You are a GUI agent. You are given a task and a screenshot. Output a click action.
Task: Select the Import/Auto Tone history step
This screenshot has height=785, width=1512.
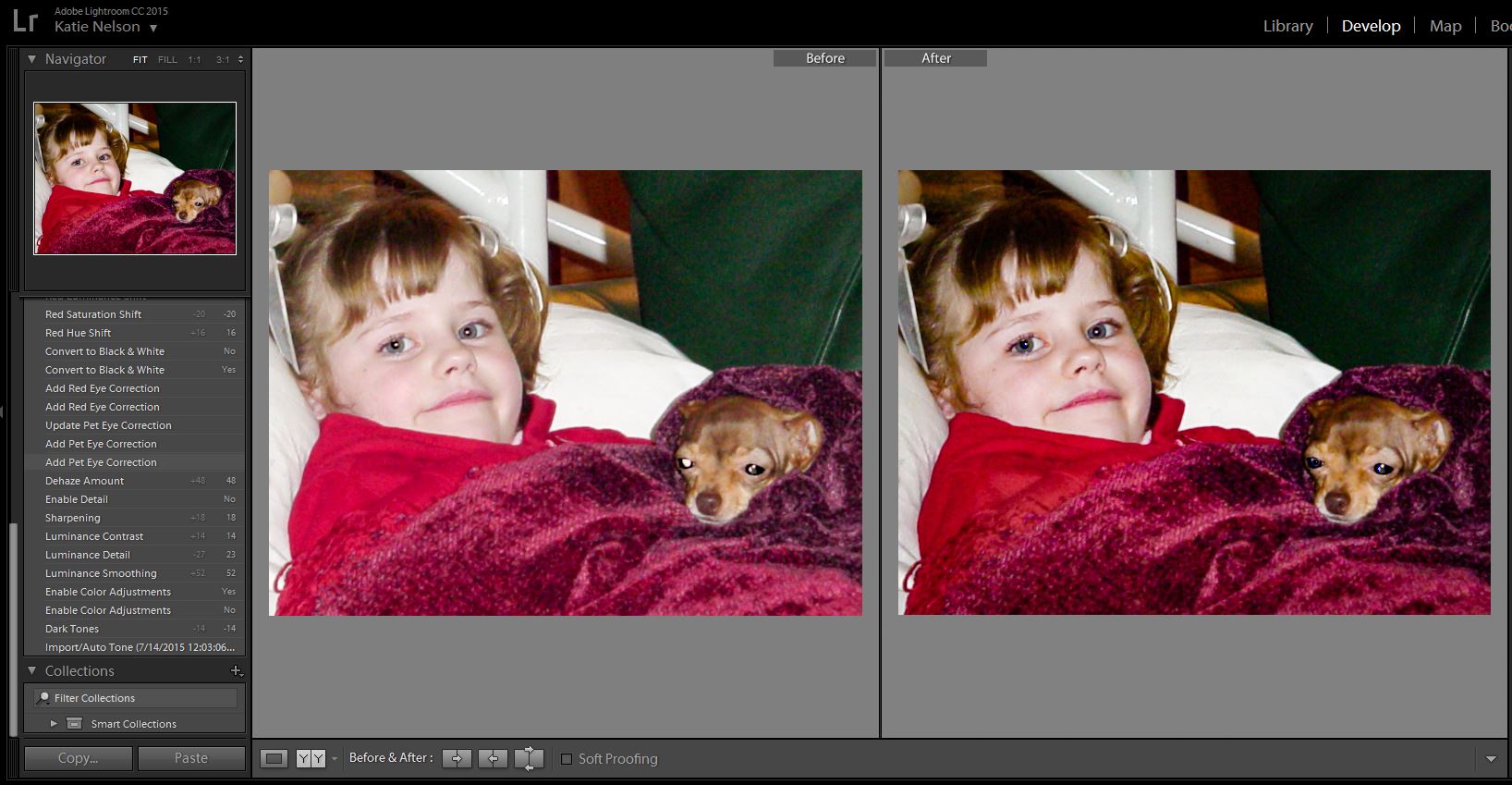(x=135, y=647)
